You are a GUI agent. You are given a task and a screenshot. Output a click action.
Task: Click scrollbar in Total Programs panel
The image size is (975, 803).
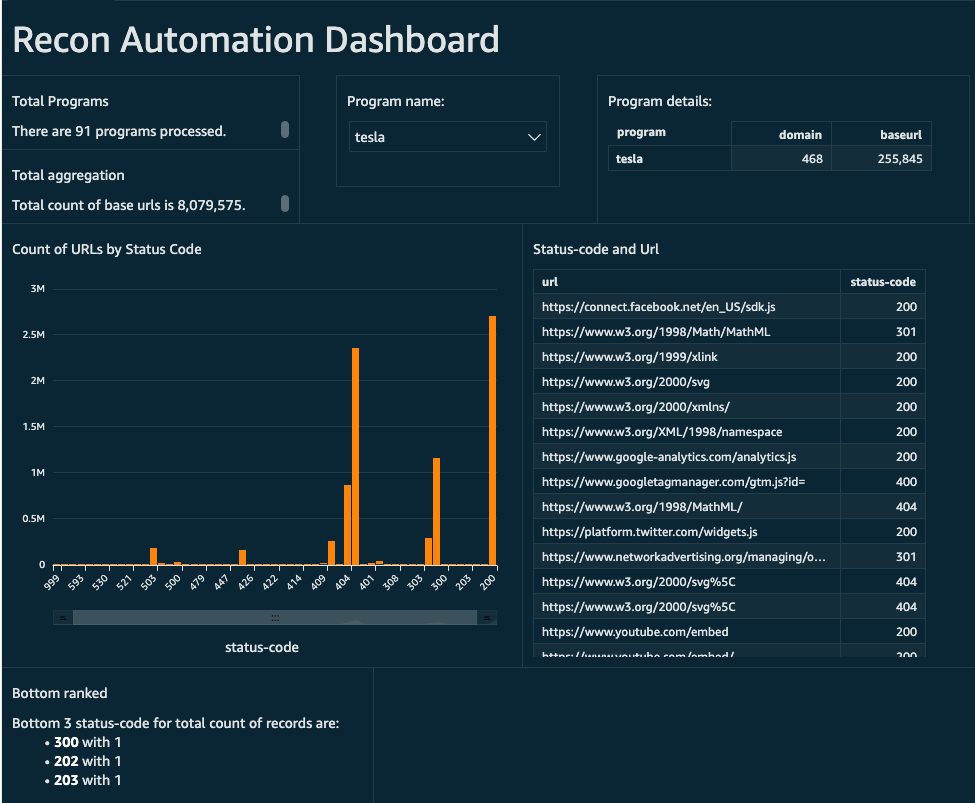point(285,129)
